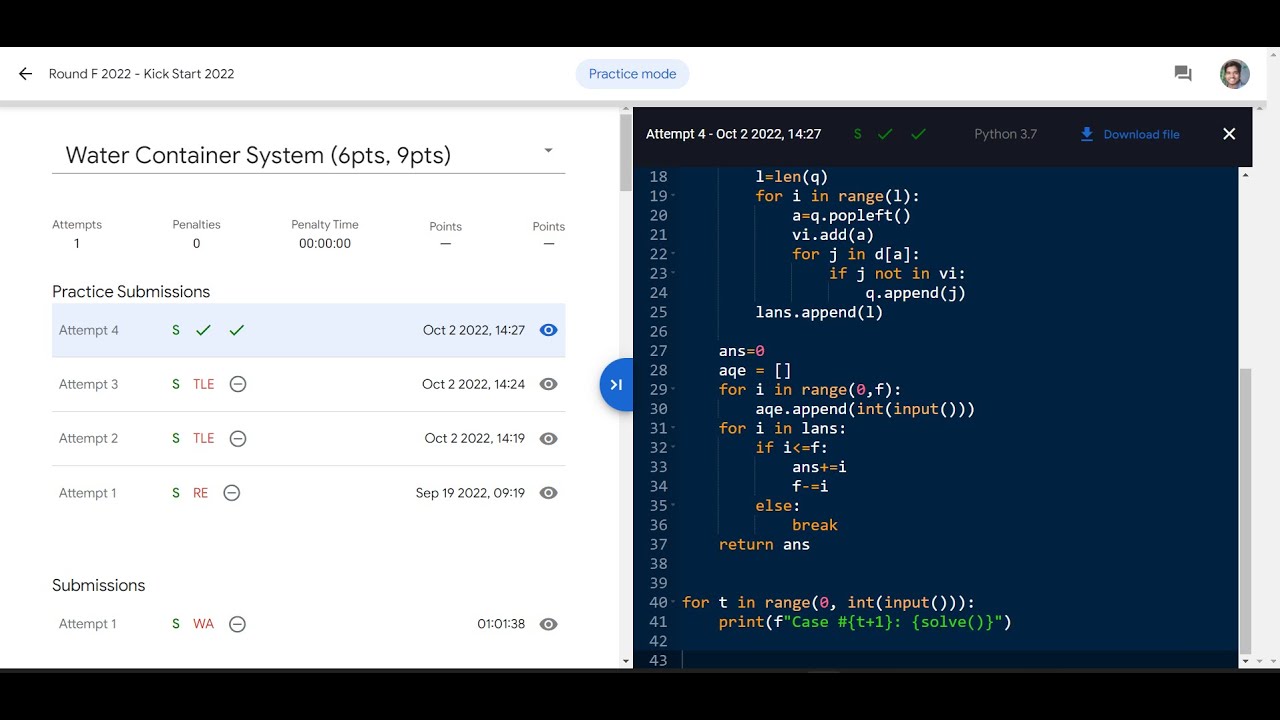Screen dimensions: 1280x720
Task: Click the code editor scrollbar up arrow
Action: [x=1245, y=174]
